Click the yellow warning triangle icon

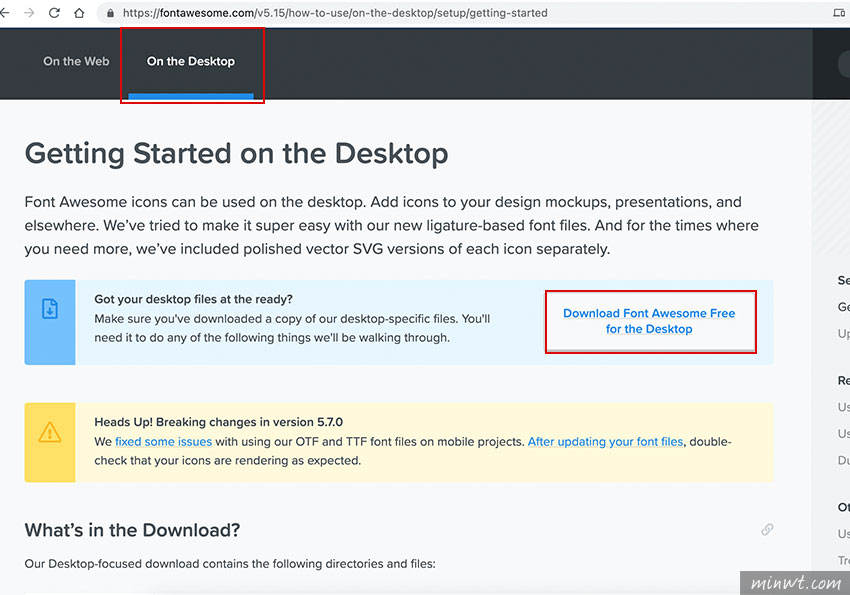[x=50, y=432]
